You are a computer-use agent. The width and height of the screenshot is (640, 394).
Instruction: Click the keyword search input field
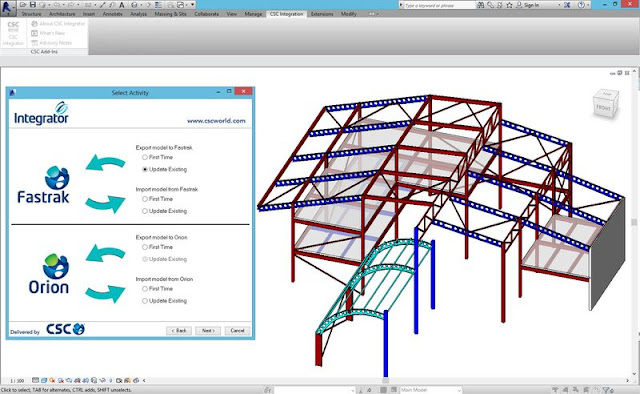click(437, 5)
